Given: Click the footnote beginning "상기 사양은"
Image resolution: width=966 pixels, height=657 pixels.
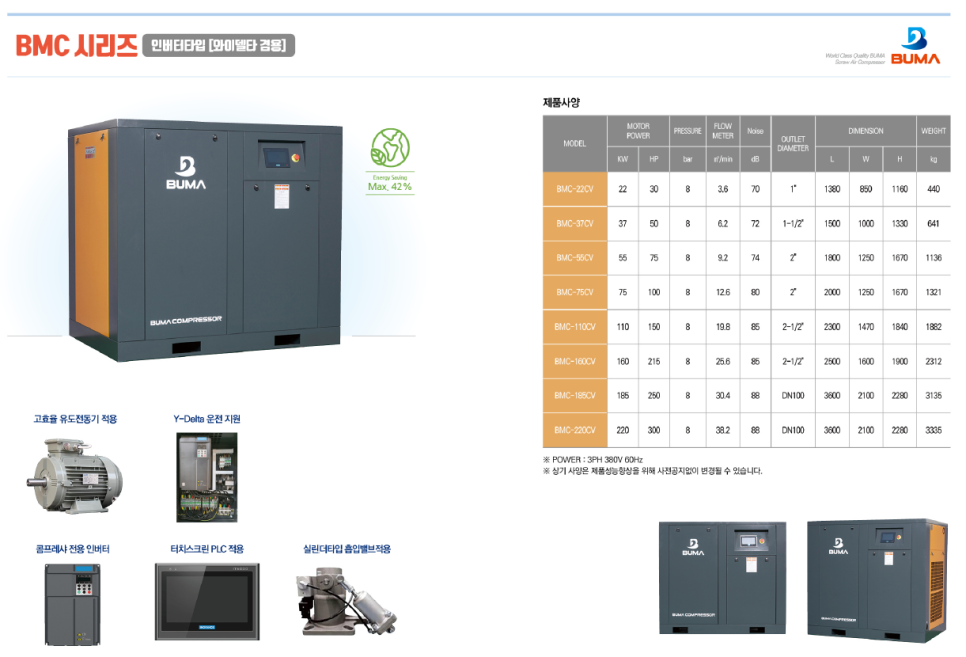Looking at the screenshot, I should [652, 471].
